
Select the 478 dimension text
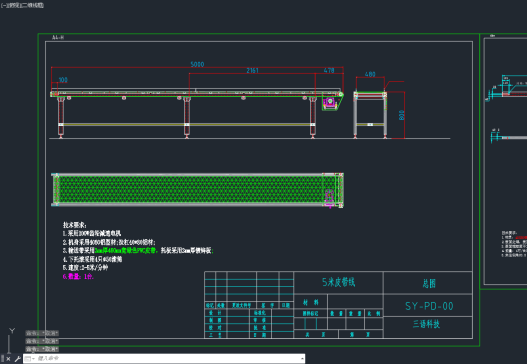coord(329,70)
